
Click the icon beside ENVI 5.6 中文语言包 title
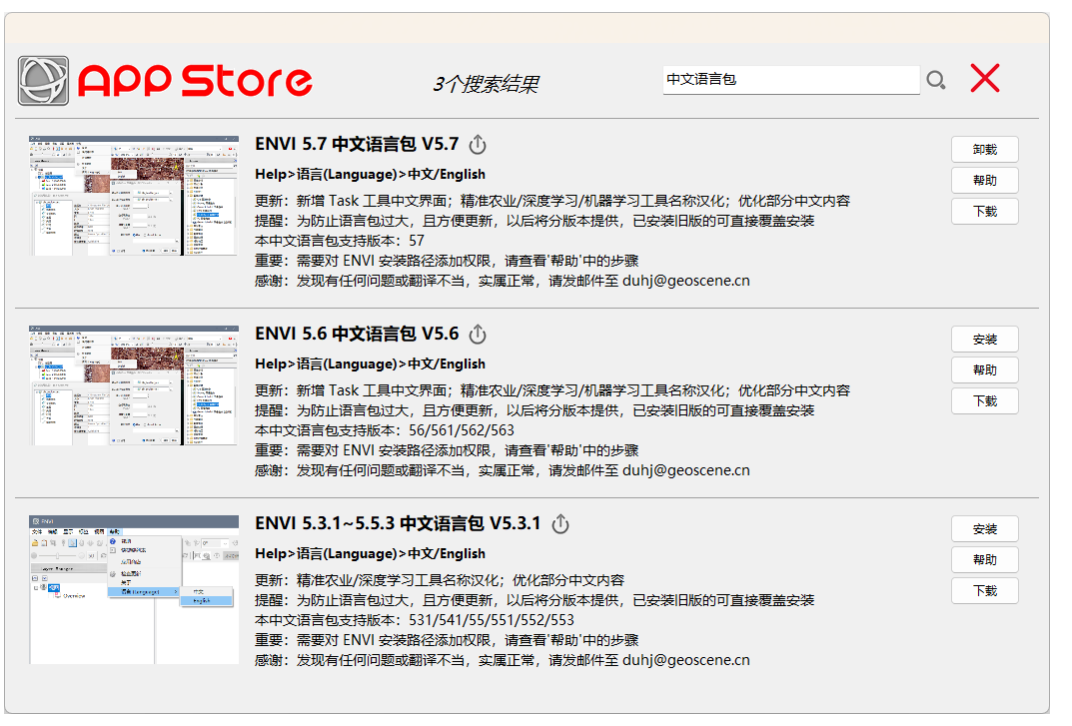[x=478, y=334]
